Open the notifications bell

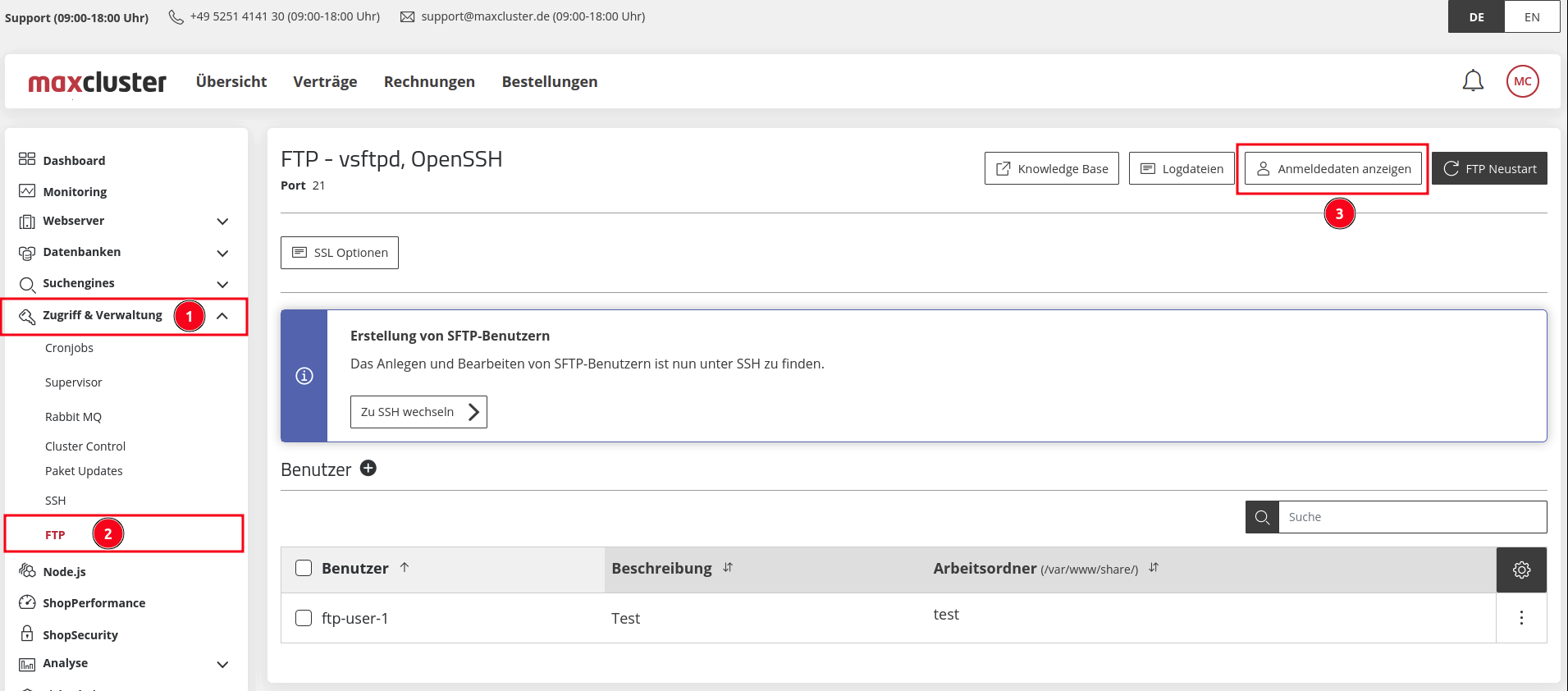(1473, 80)
